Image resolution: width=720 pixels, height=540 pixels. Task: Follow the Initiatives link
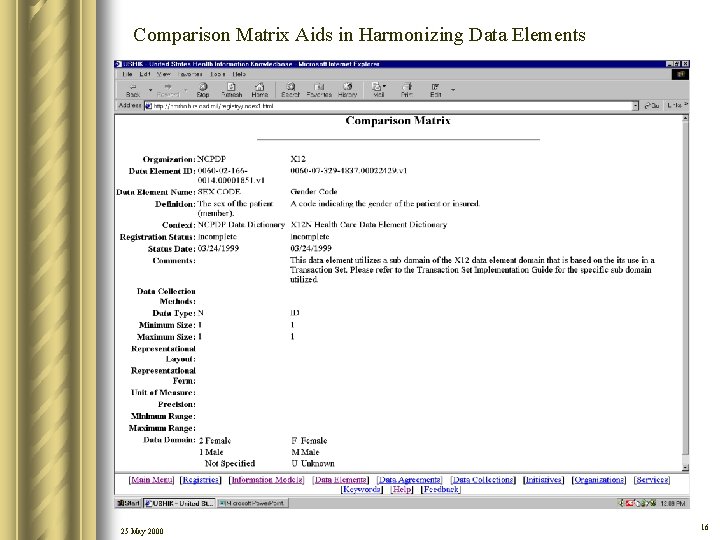click(544, 480)
